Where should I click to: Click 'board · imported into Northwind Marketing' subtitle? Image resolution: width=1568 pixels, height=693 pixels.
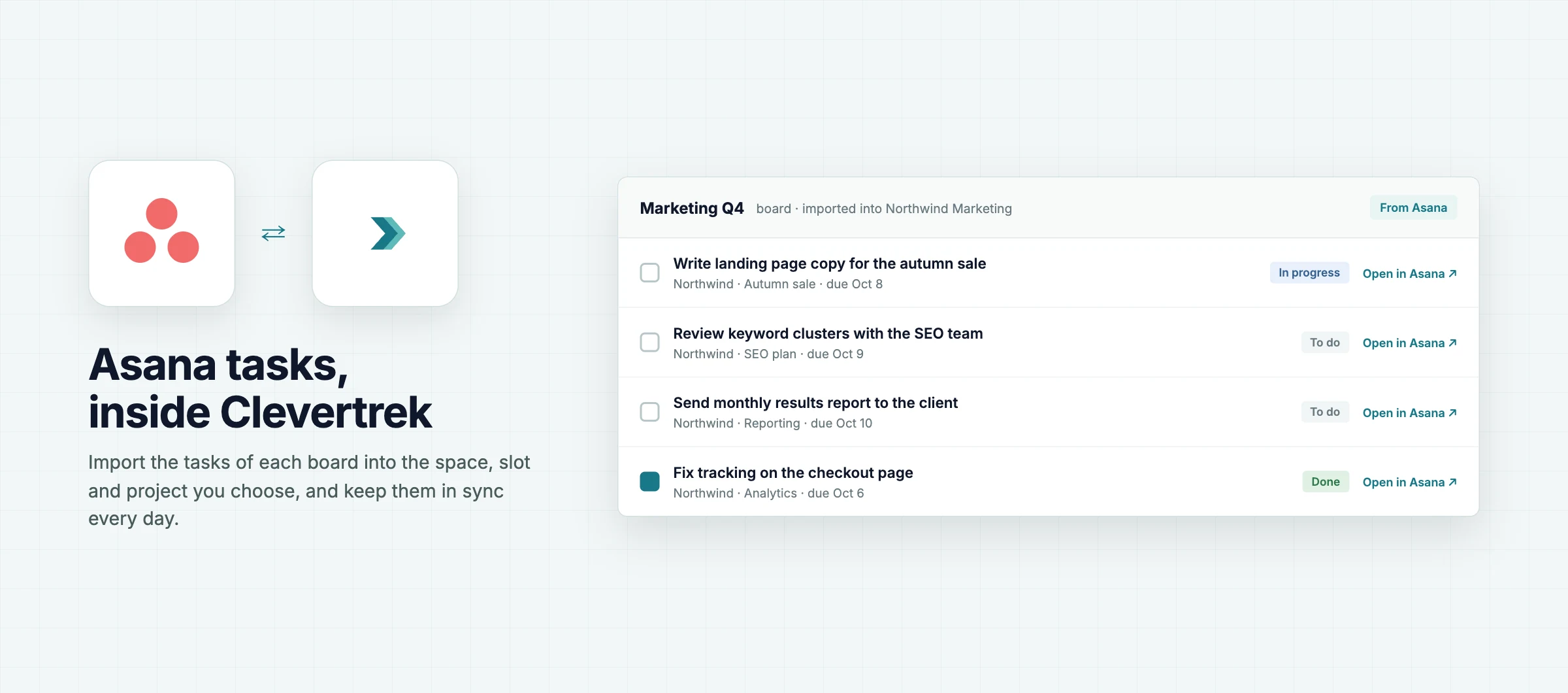[884, 209]
